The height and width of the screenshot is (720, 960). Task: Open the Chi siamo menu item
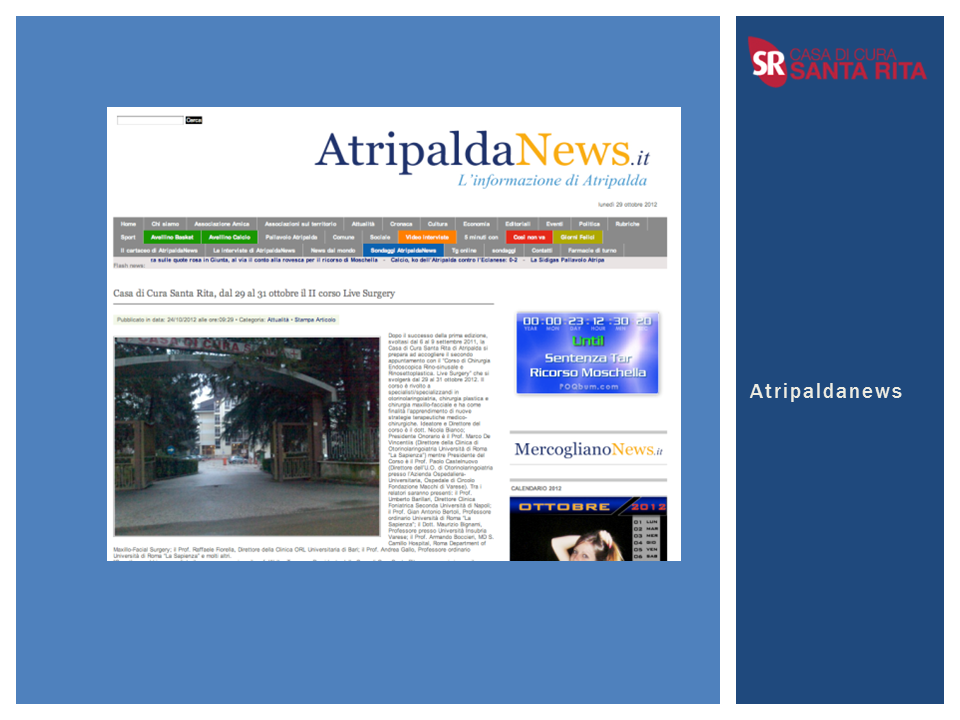tap(165, 224)
